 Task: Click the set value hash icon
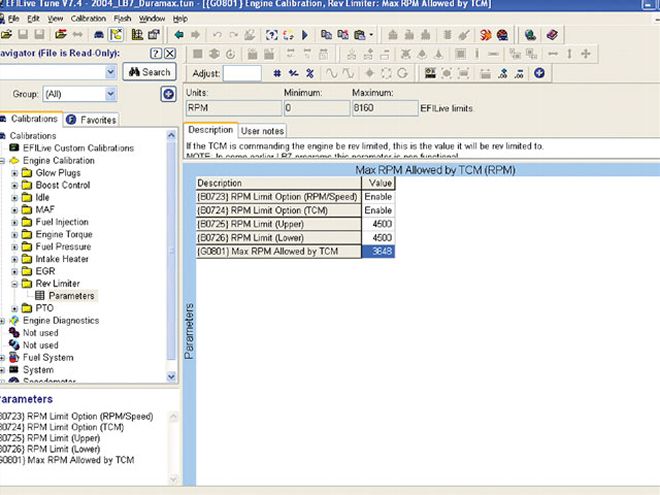(277, 73)
